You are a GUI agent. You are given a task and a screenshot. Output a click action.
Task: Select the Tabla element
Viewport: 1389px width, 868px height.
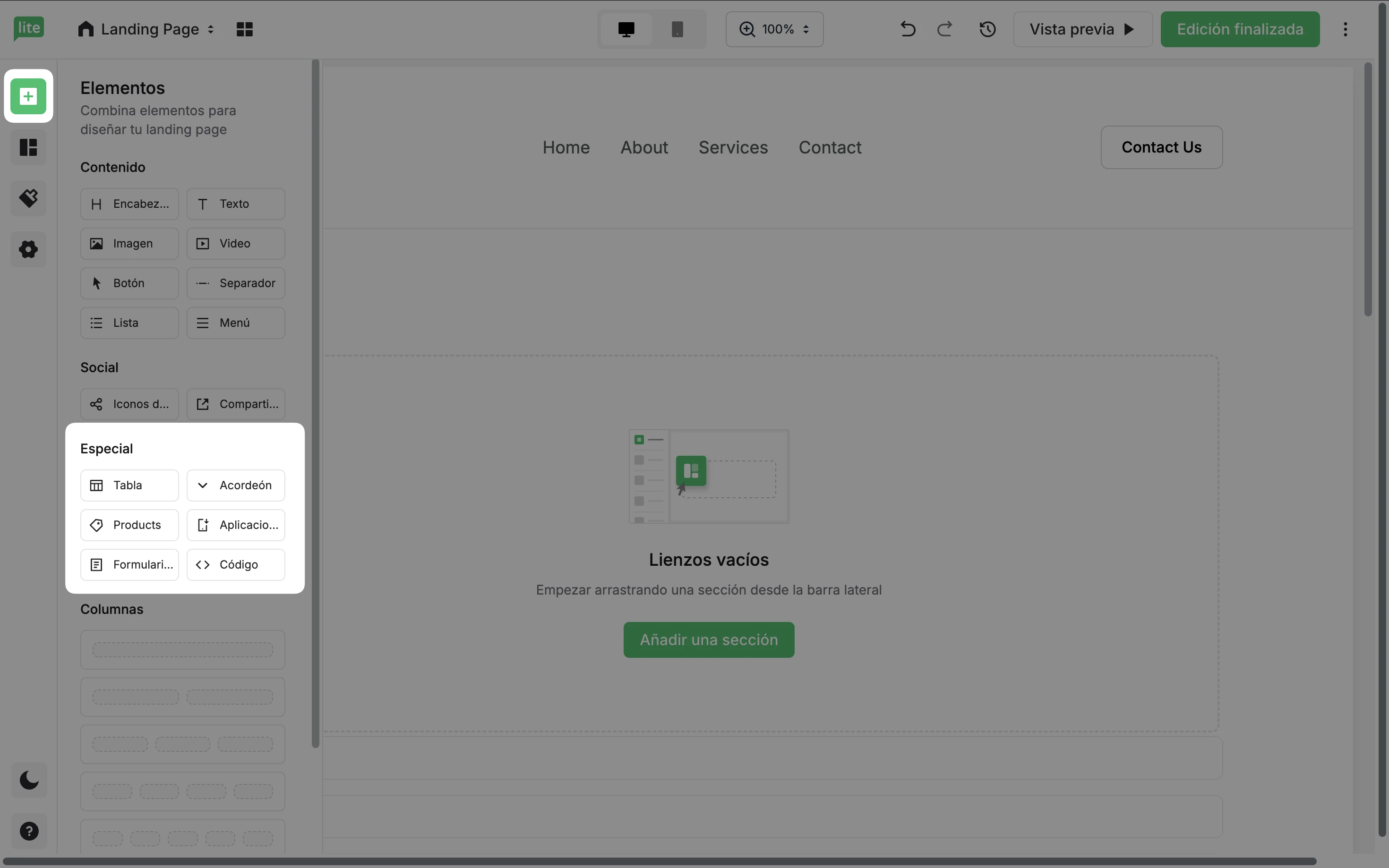[x=129, y=485]
